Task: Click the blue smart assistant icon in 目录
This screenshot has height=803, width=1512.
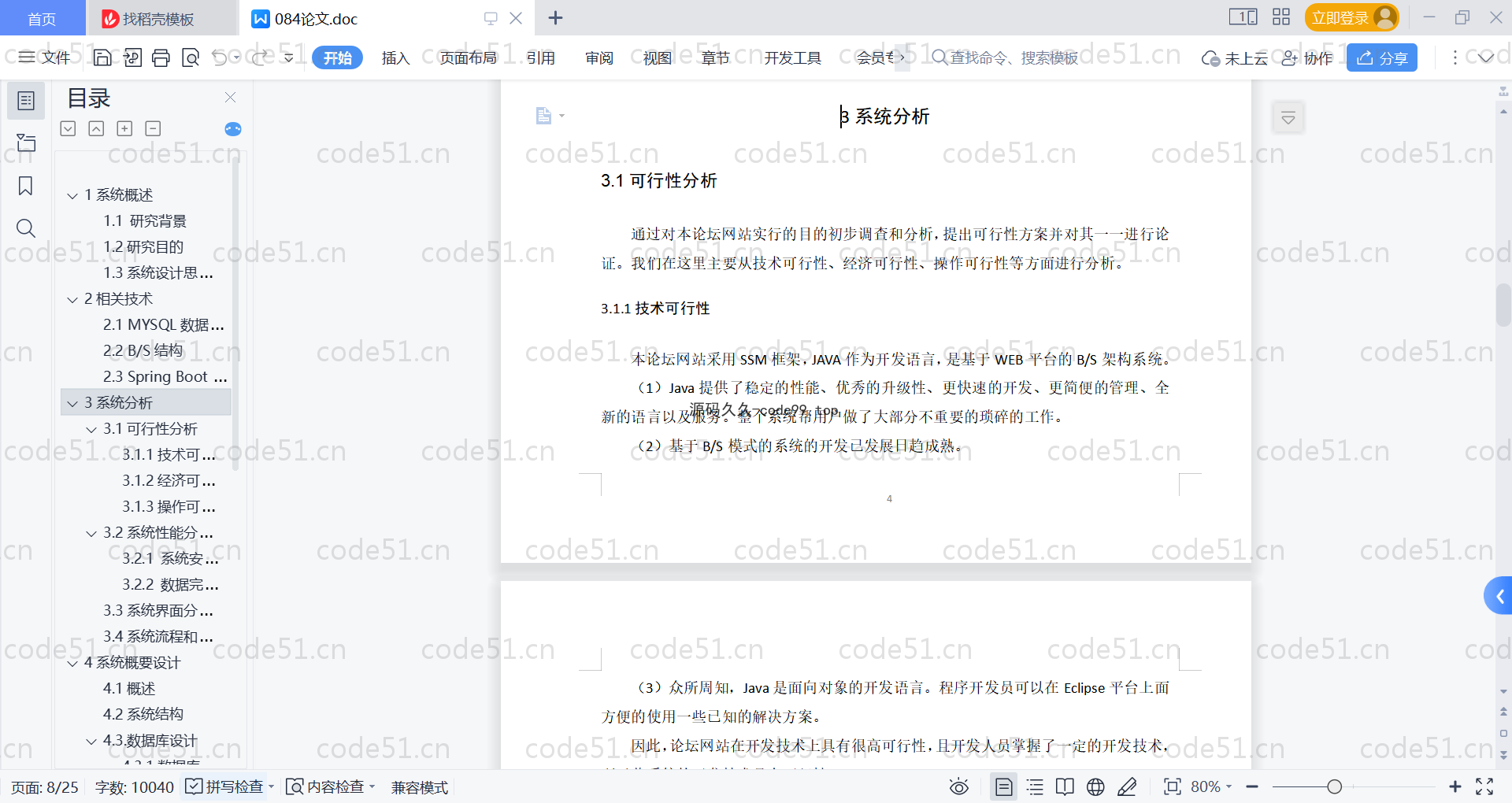Action: point(233,129)
